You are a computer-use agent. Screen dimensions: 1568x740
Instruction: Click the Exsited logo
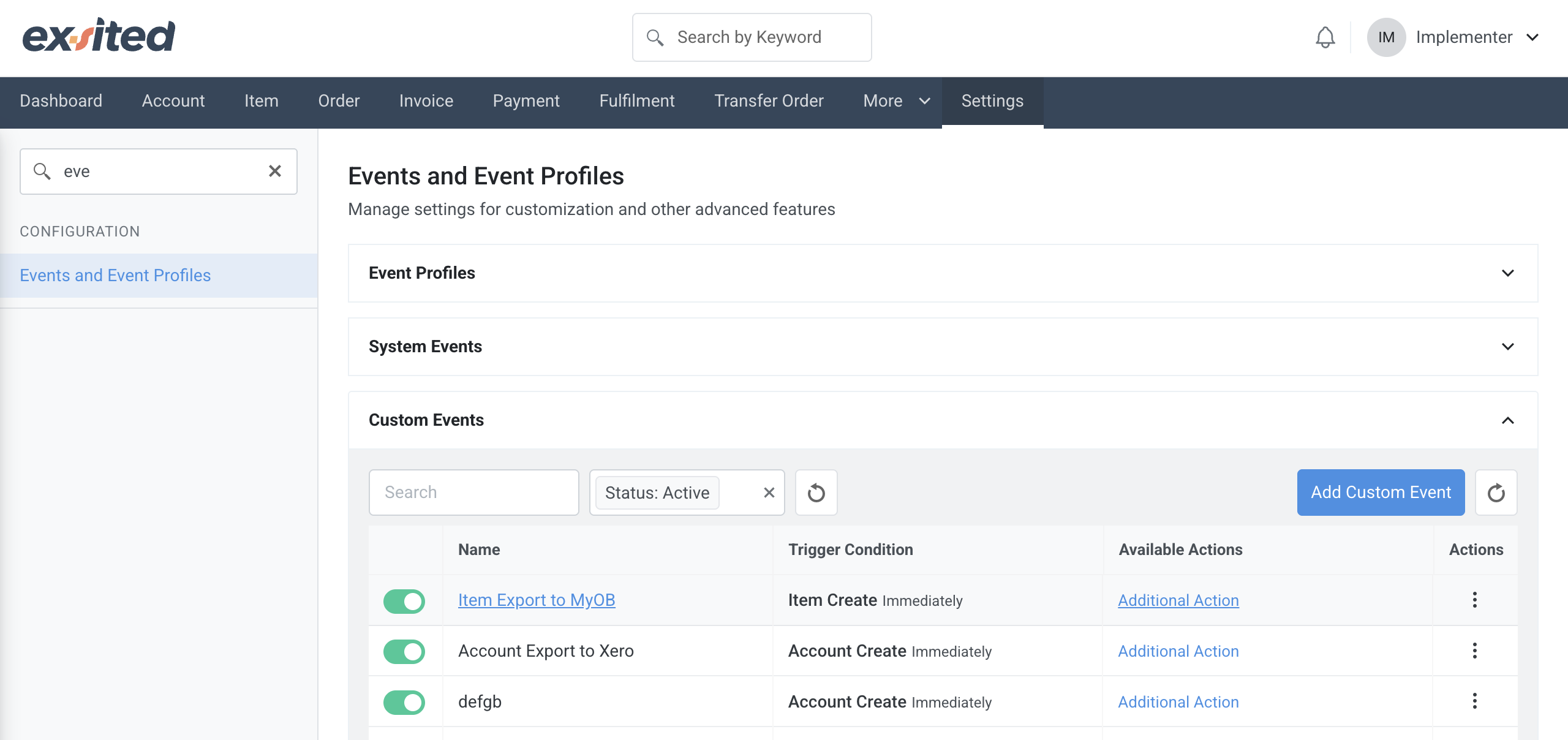click(x=99, y=36)
